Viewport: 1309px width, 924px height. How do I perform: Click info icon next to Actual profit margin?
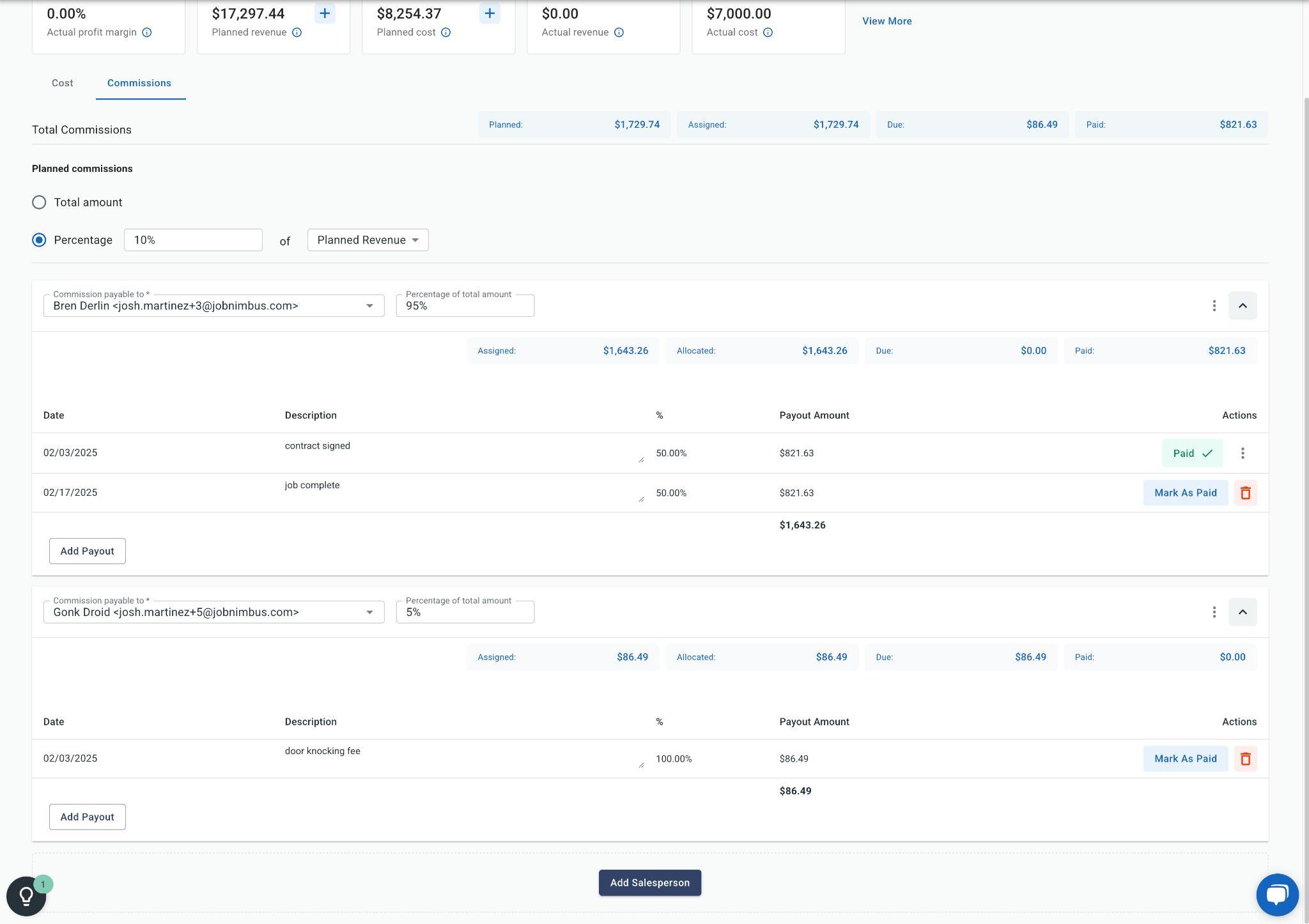pos(147,33)
